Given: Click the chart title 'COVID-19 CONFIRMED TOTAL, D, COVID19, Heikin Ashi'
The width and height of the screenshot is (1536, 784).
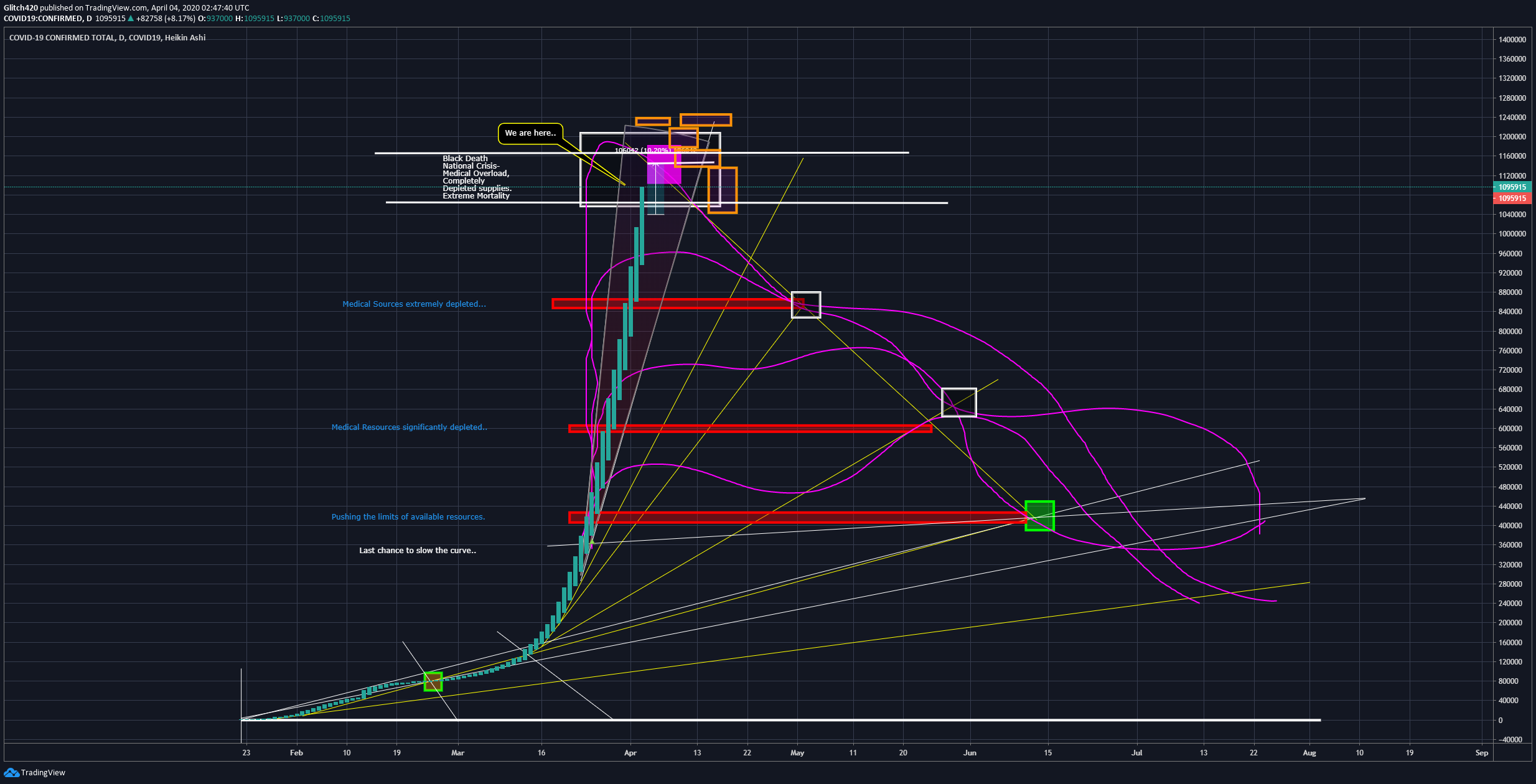Looking at the screenshot, I should (107, 38).
